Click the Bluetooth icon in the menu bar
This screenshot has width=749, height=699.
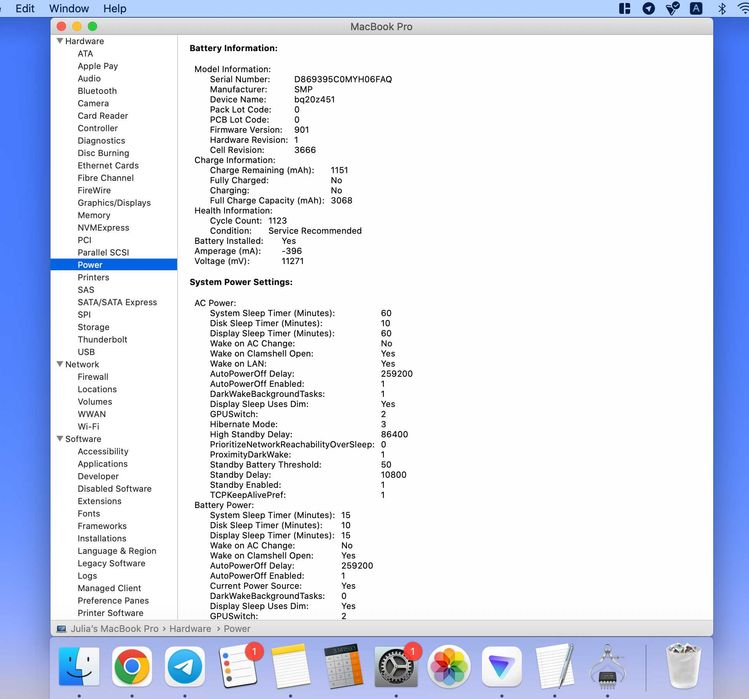722,9
